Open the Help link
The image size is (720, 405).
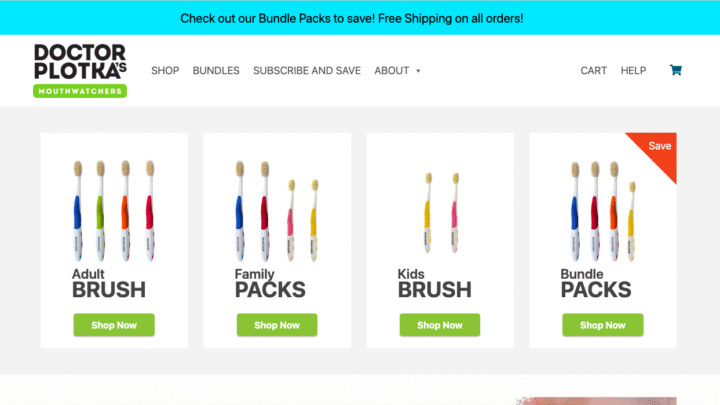click(x=633, y=71)
